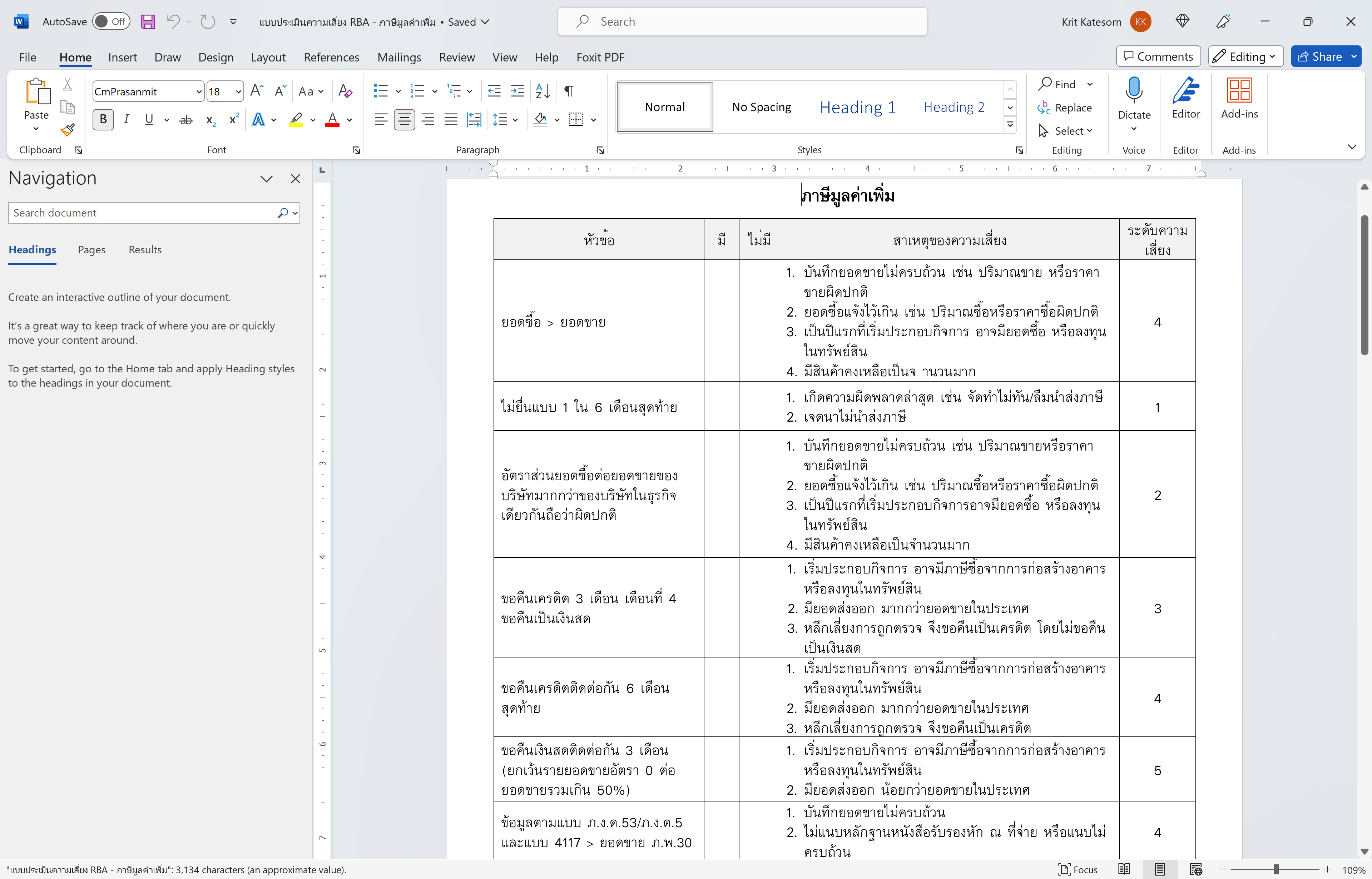Switch to Web Layout view in status bar
Image resolution: width=1372 pixels, height=879 pixels.
(1196, 869)
